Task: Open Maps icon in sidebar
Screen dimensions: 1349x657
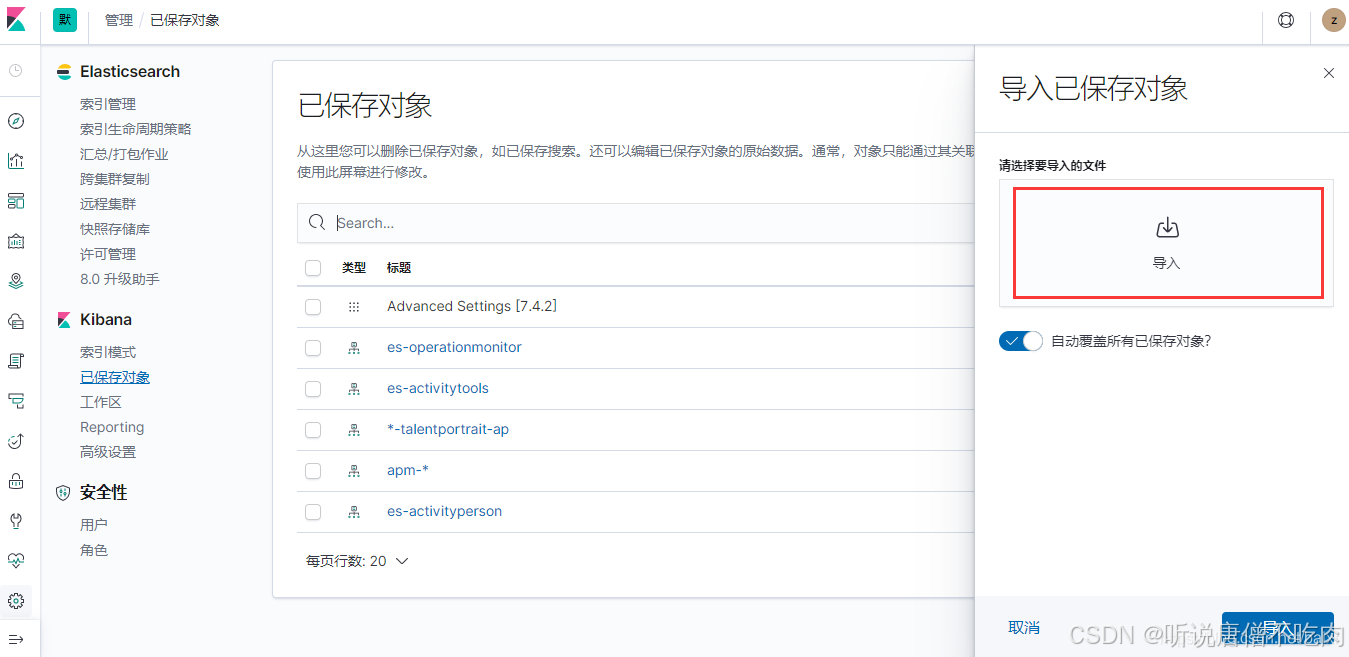Action: pos(16,281)
